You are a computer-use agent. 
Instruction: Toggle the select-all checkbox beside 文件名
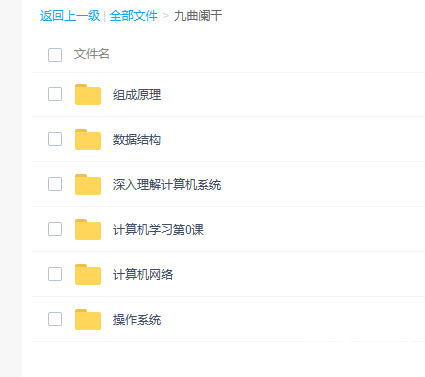click(x=55, y=55)
